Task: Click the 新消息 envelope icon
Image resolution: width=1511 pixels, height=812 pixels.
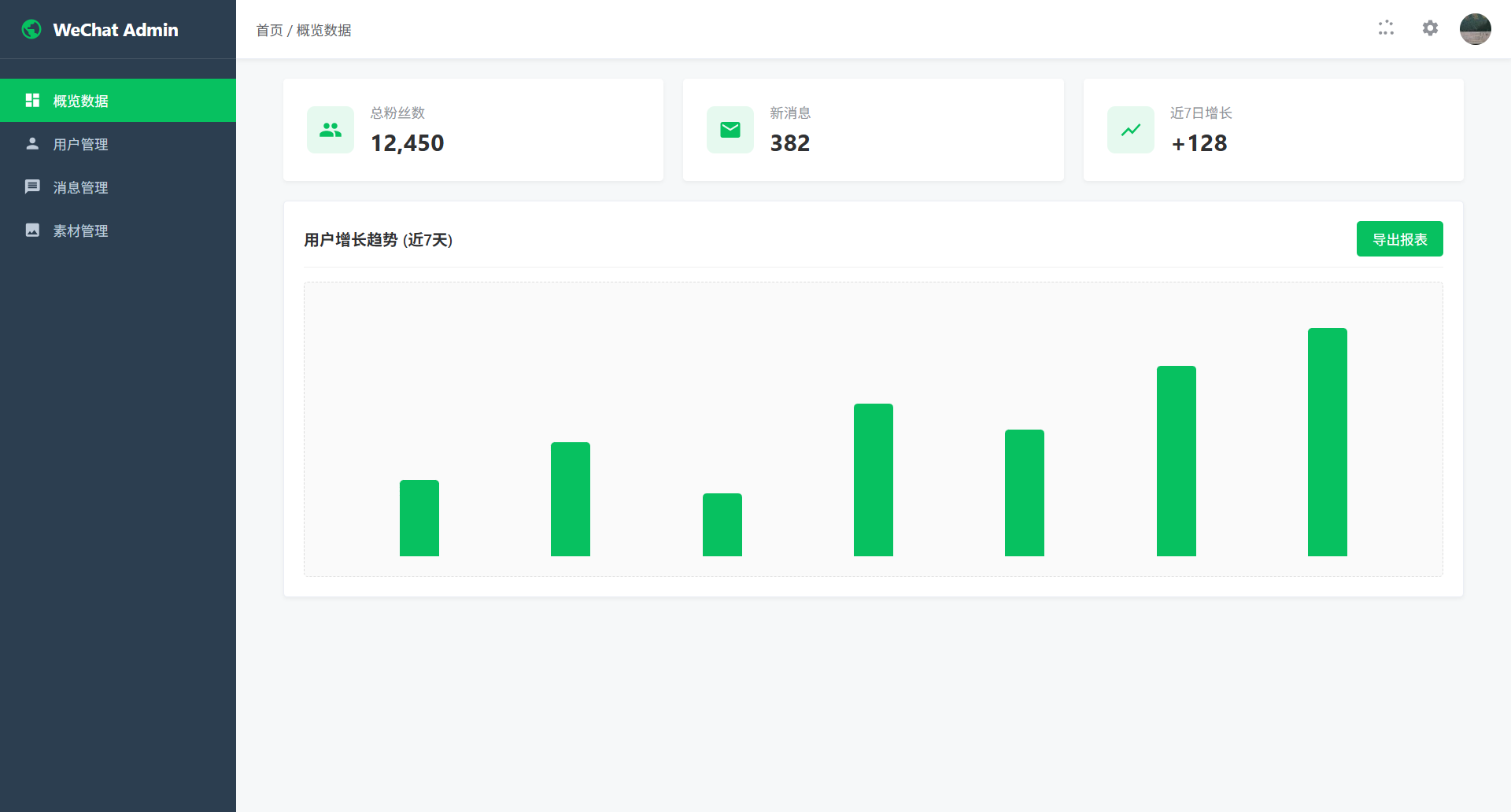Action: coord(730,130)
